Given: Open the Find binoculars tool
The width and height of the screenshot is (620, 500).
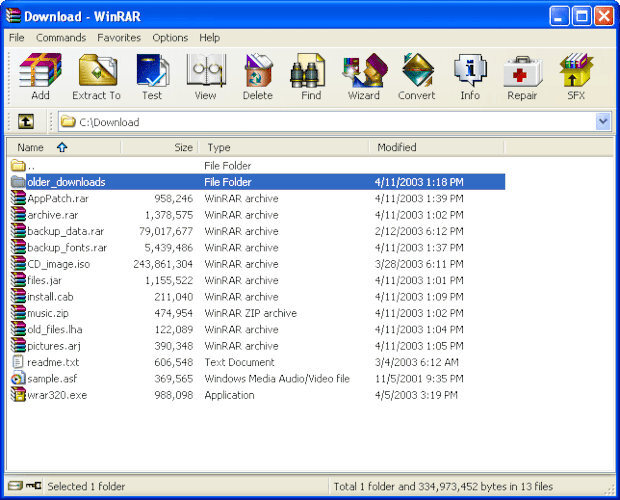Looking at the screenshot, I should click(x=311, y=77).
